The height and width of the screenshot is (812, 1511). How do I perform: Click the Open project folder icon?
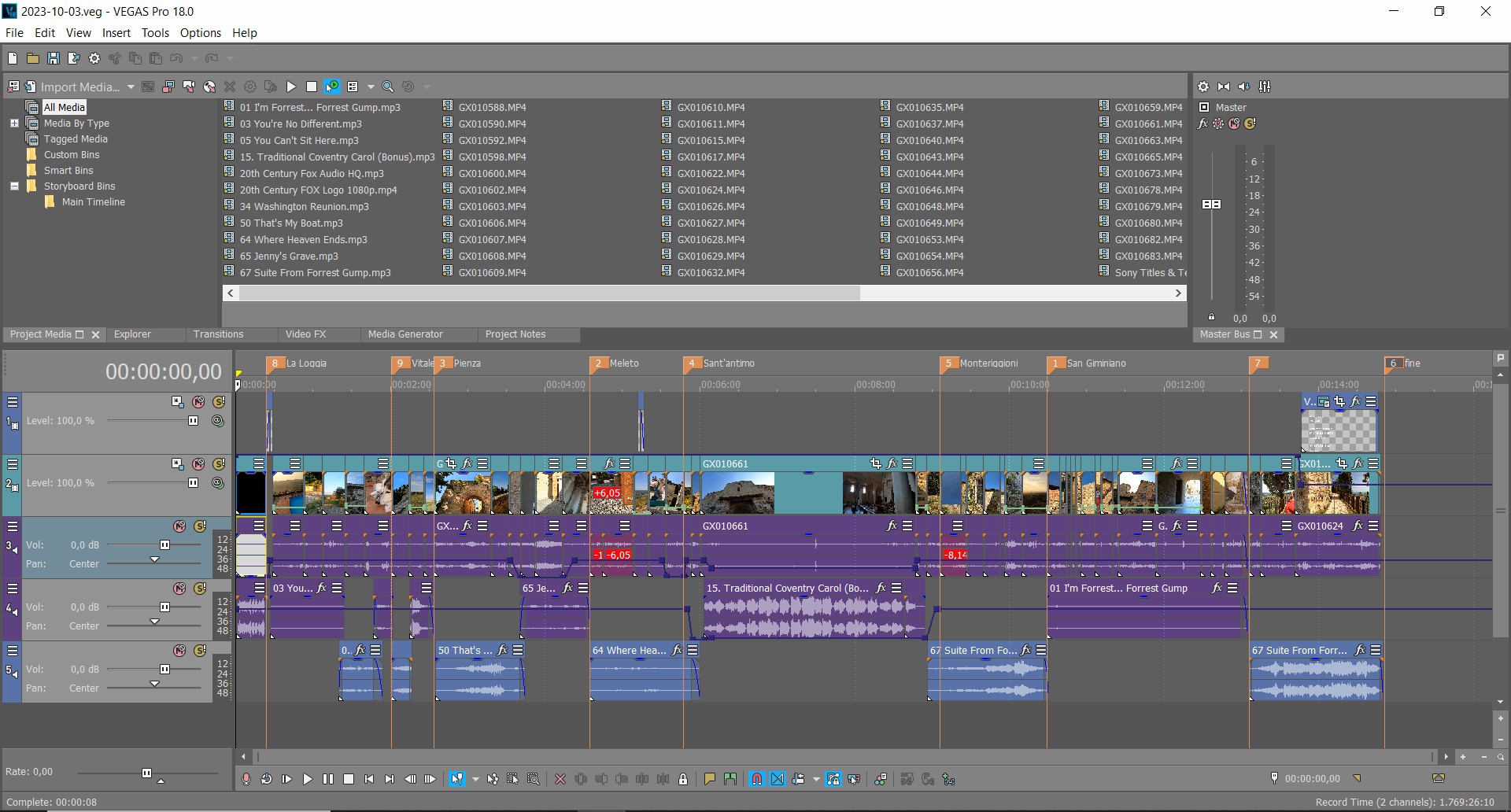tap(33, 58)
